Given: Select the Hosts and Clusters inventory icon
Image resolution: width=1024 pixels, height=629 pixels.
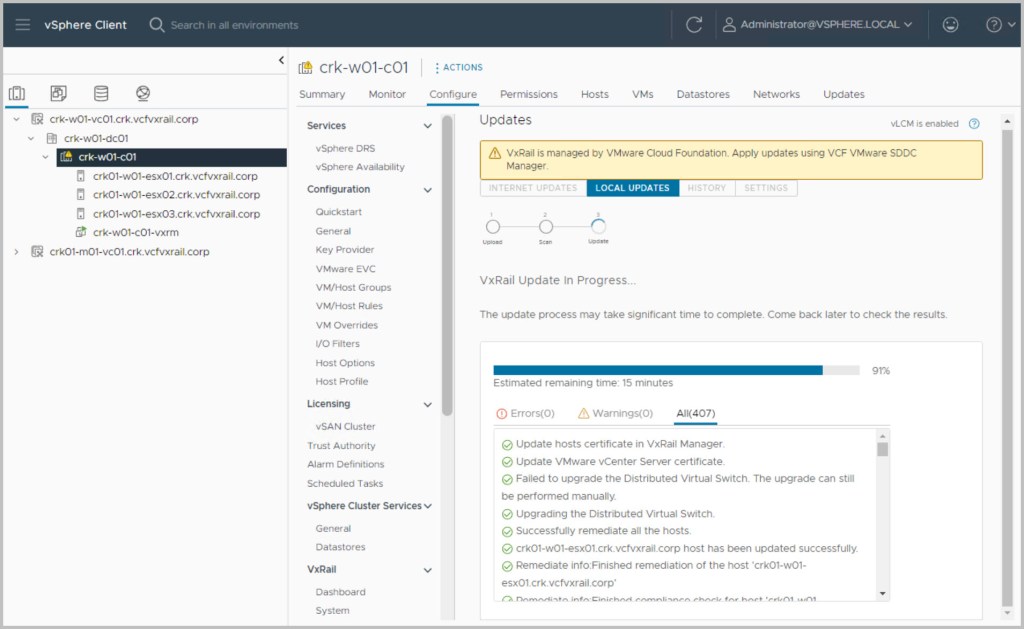Looking at the screenshot, I should click(17, 94).
